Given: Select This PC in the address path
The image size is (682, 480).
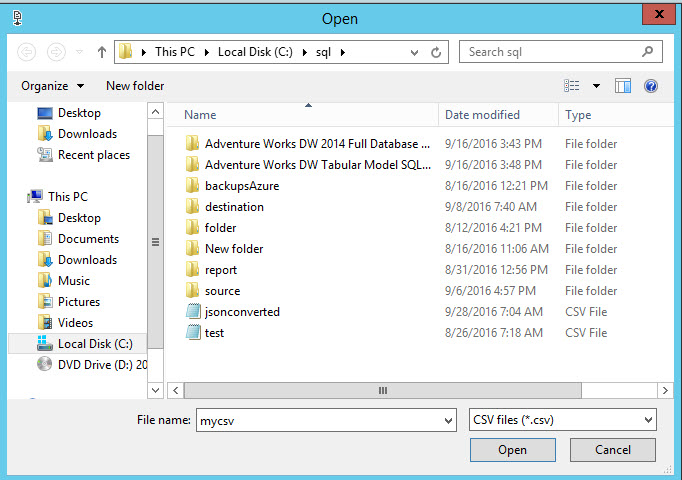Looking at the screenshot, I should click(175, 52).
